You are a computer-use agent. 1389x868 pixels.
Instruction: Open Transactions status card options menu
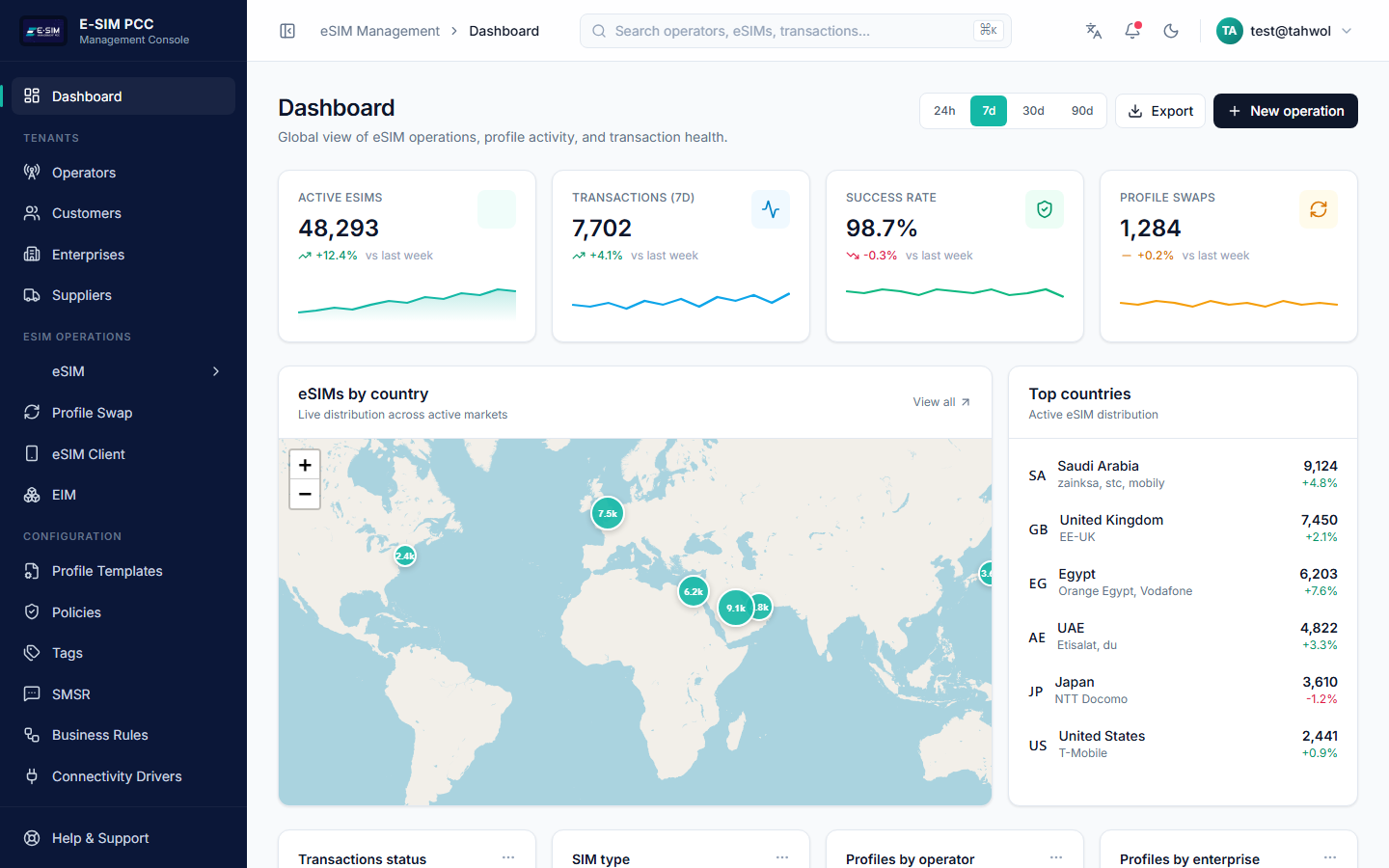pyautogui.click(x=508, y=857)
